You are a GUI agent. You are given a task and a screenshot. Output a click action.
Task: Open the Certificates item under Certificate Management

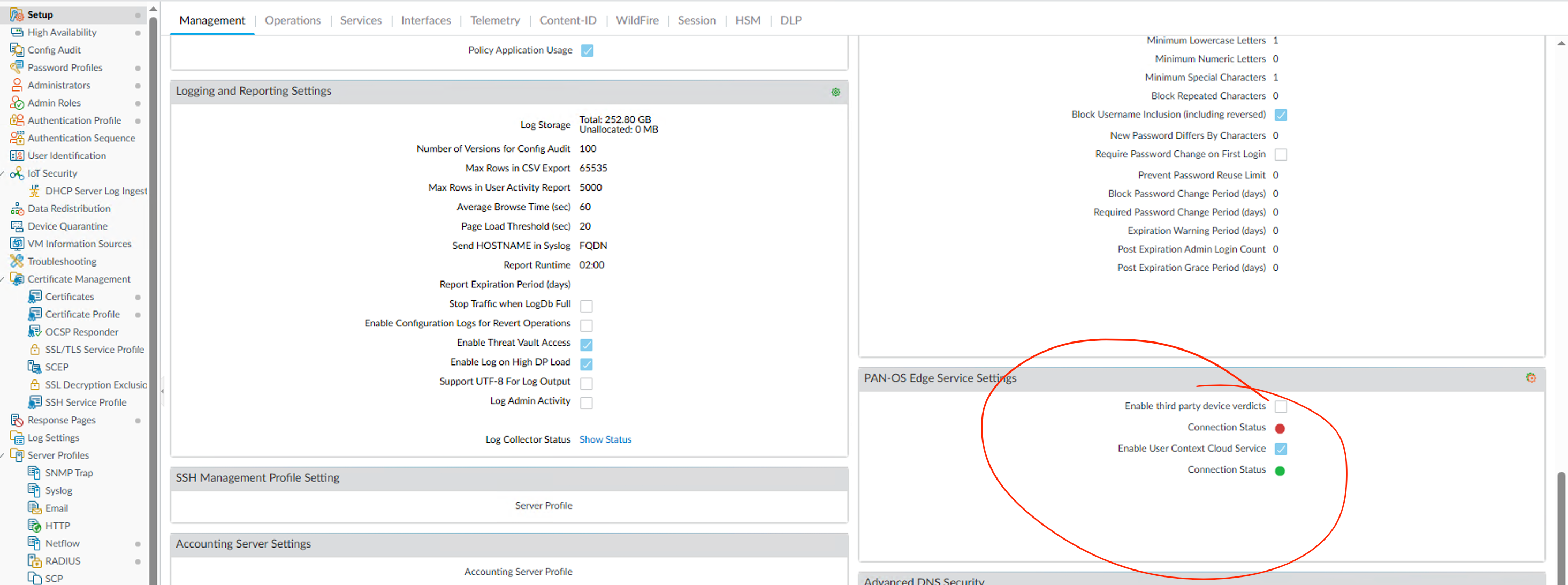tap(35, 297)
